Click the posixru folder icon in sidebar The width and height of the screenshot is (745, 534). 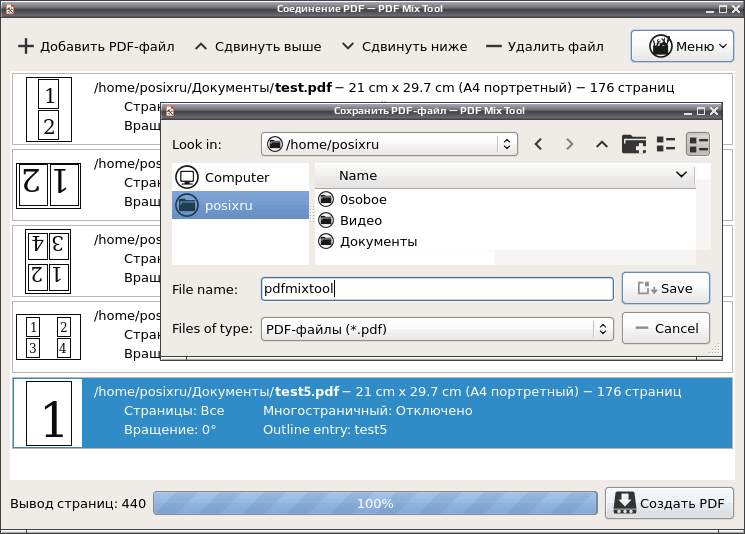click(x=187, y=205)
